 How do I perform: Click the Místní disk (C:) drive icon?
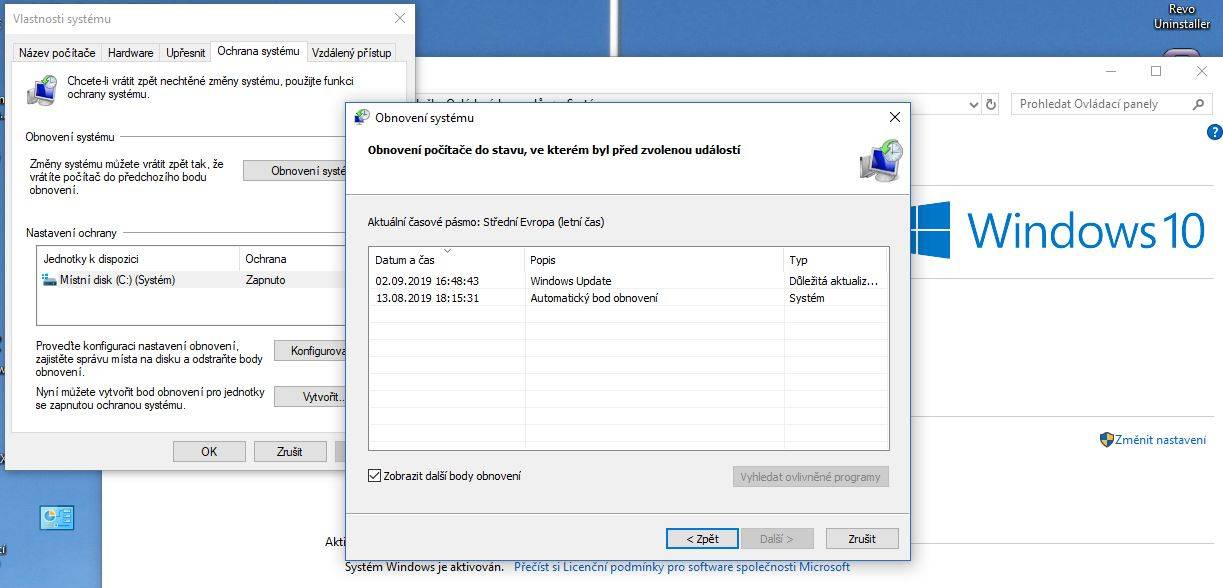tap(49, 280)
